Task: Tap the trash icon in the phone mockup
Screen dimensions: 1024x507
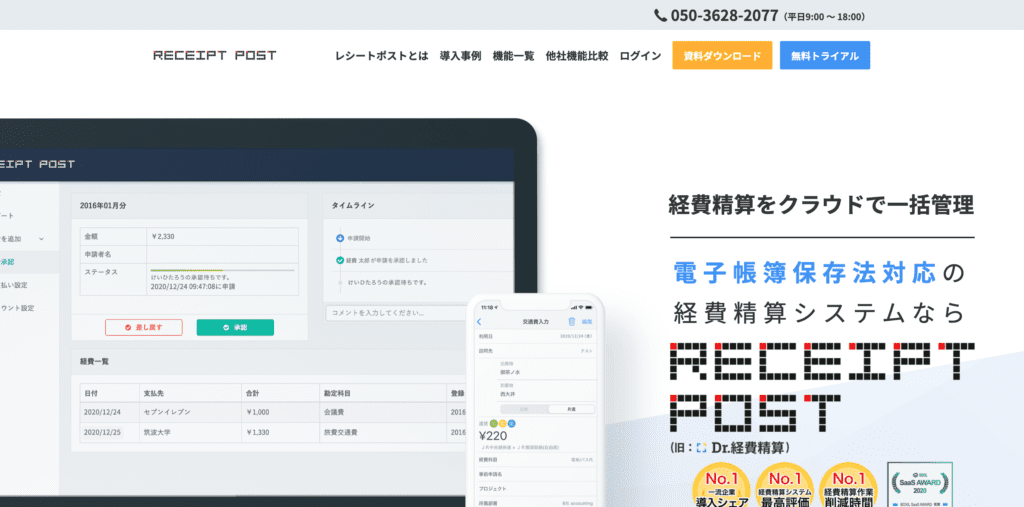Action: click(571, 321)
